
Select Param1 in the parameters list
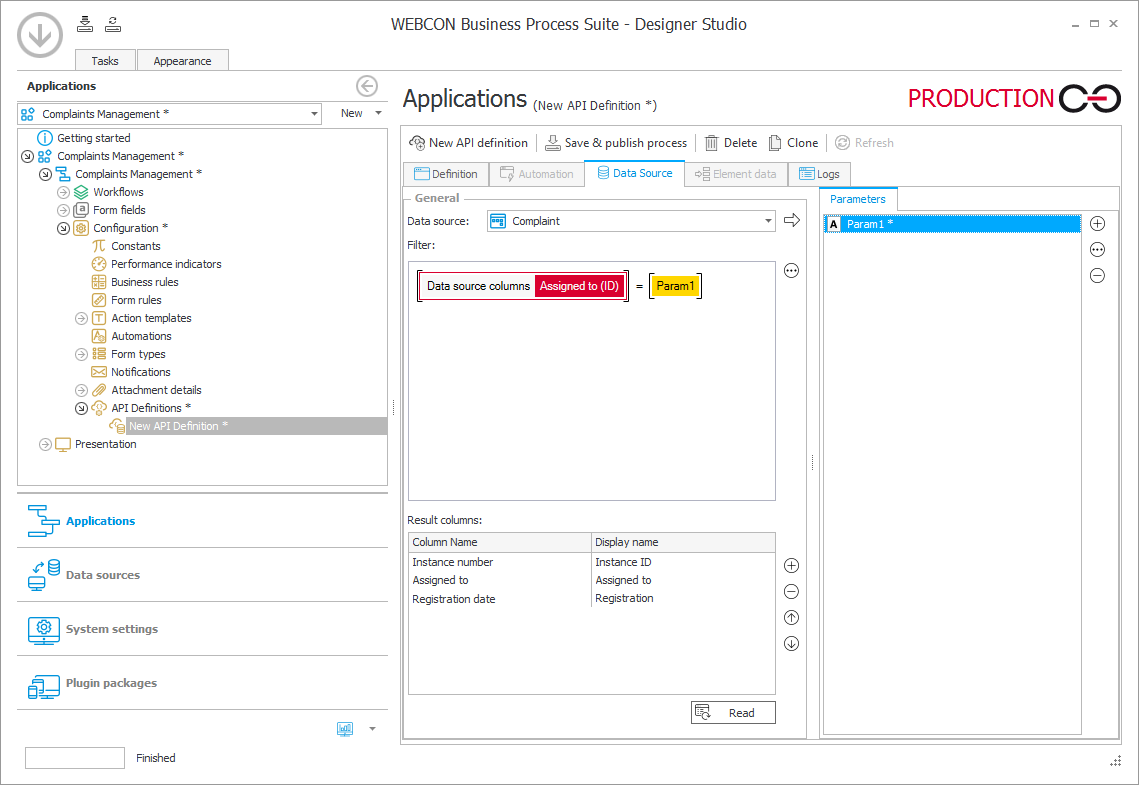tap(952, 224)
